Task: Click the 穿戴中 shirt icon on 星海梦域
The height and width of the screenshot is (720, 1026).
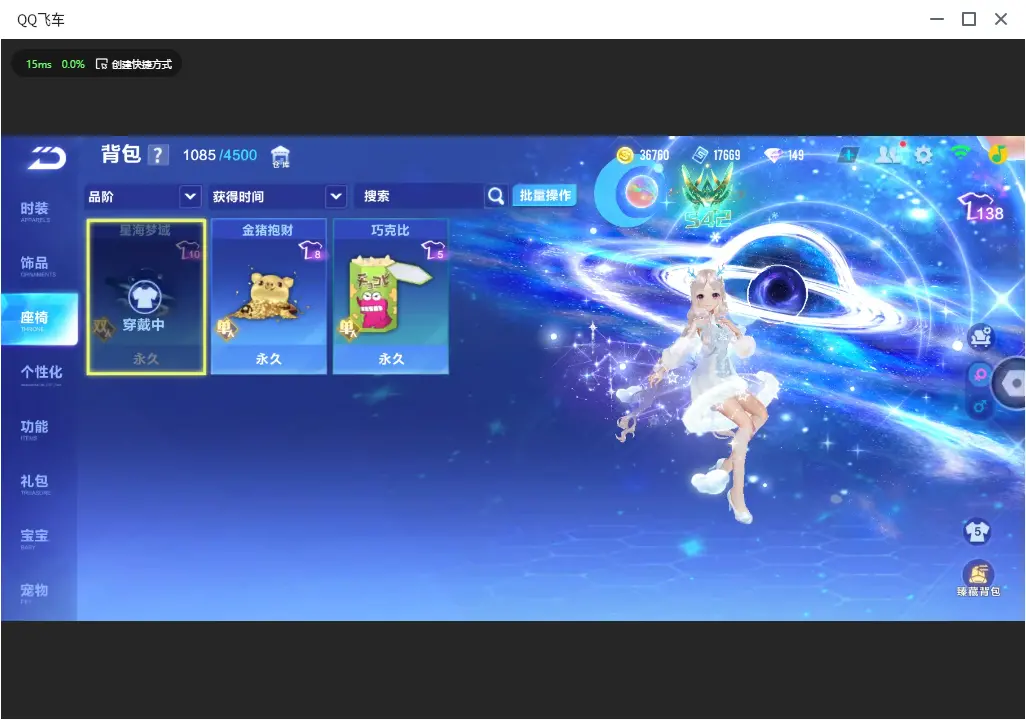Action: point(145,297)
